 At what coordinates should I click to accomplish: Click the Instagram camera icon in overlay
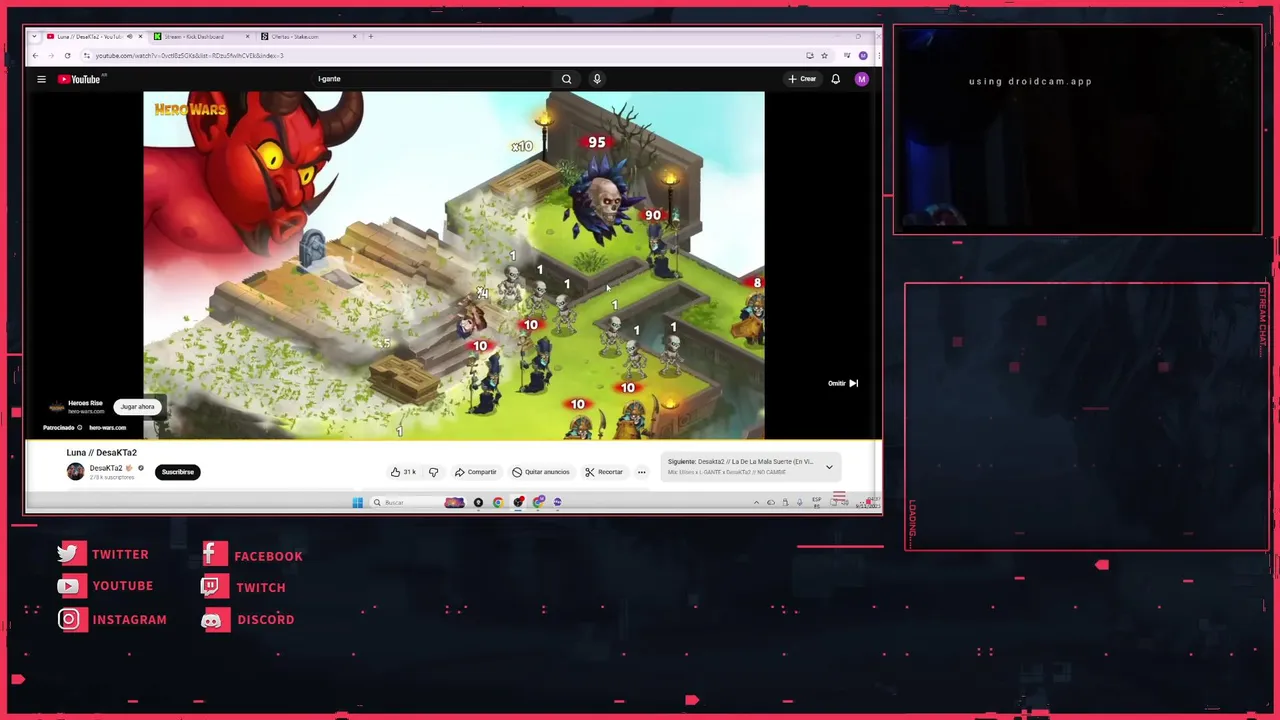tap(69, 620)
